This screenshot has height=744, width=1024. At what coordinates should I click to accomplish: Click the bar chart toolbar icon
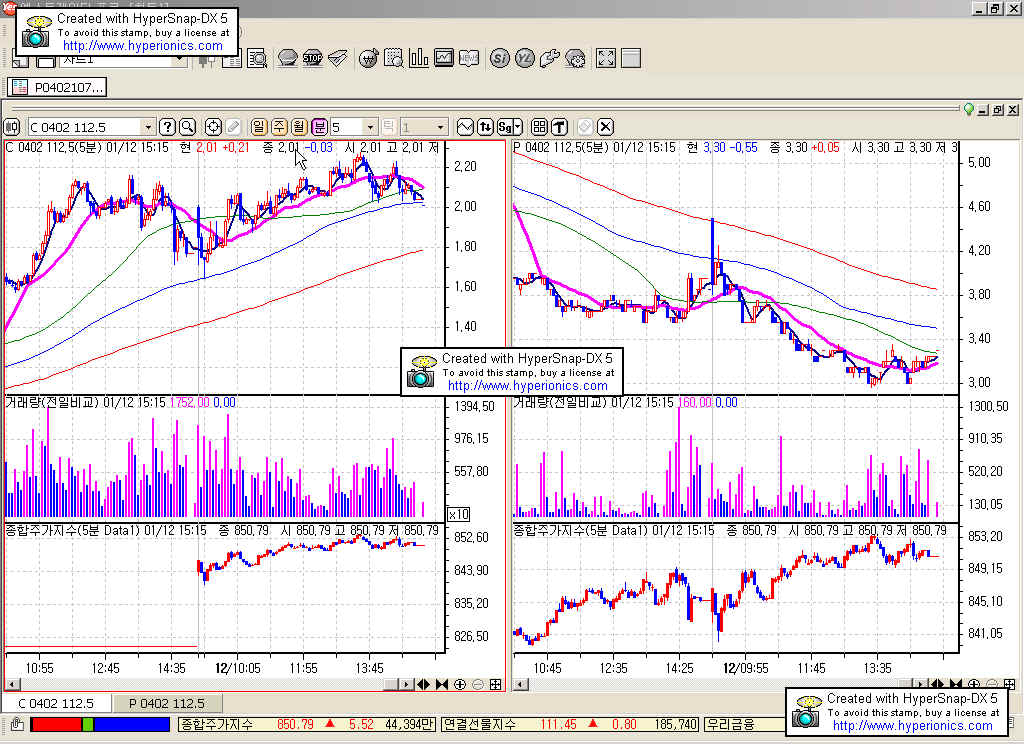tap(419, 58)
